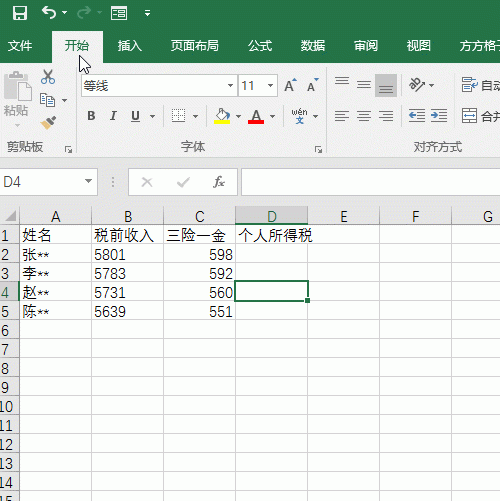Open the Undo history dropdown arrow
This screenshot has width=500, height=501.
(65, 13)
